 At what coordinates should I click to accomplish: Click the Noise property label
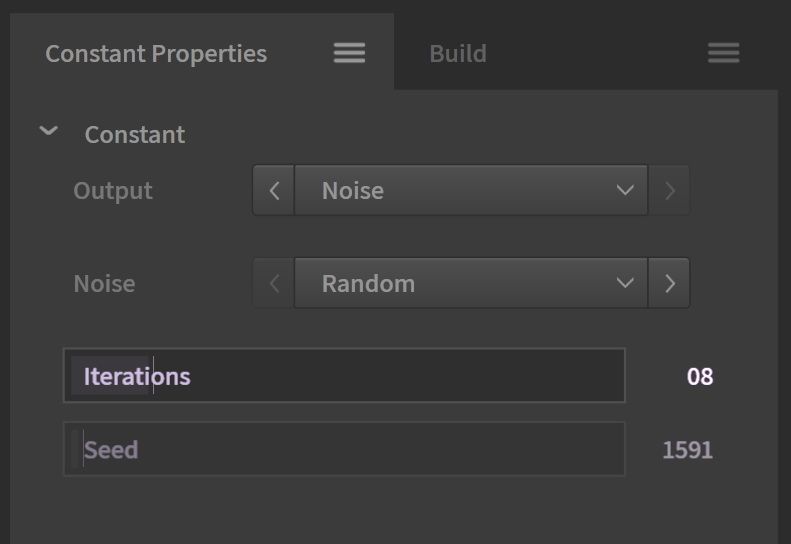point(104,284)
